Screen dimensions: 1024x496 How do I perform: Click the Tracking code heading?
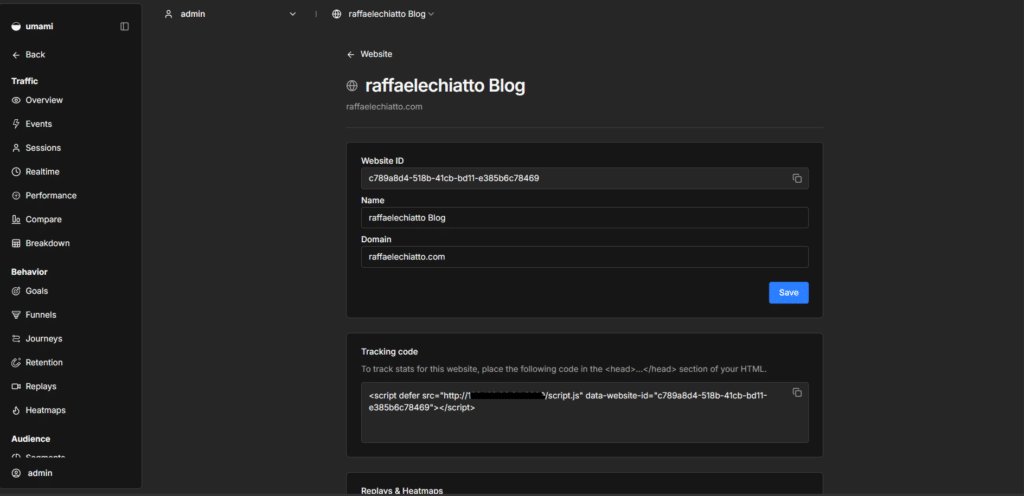coord(389,352)
